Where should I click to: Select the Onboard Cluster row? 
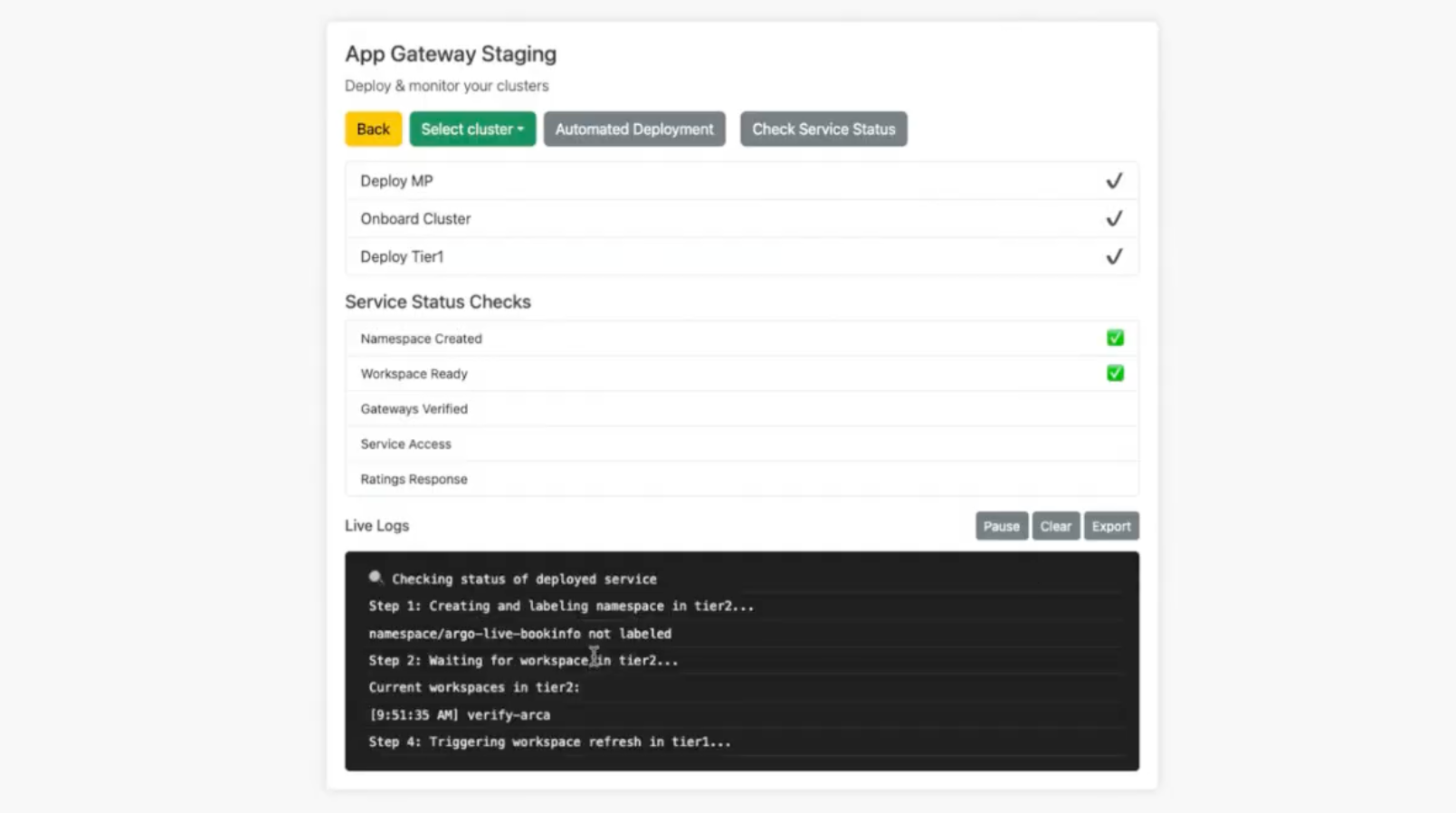742,219
